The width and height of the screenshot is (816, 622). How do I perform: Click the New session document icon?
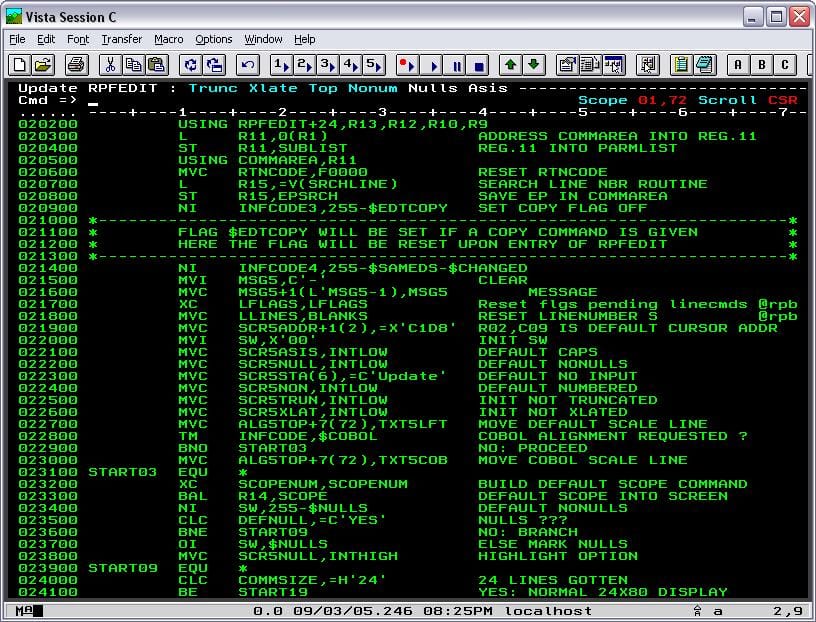coord(20,65)
